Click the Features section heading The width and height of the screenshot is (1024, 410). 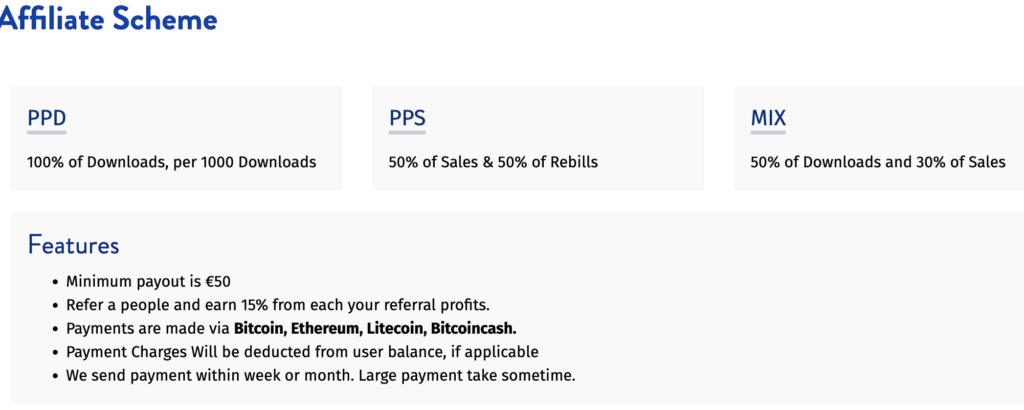[73, 245]
